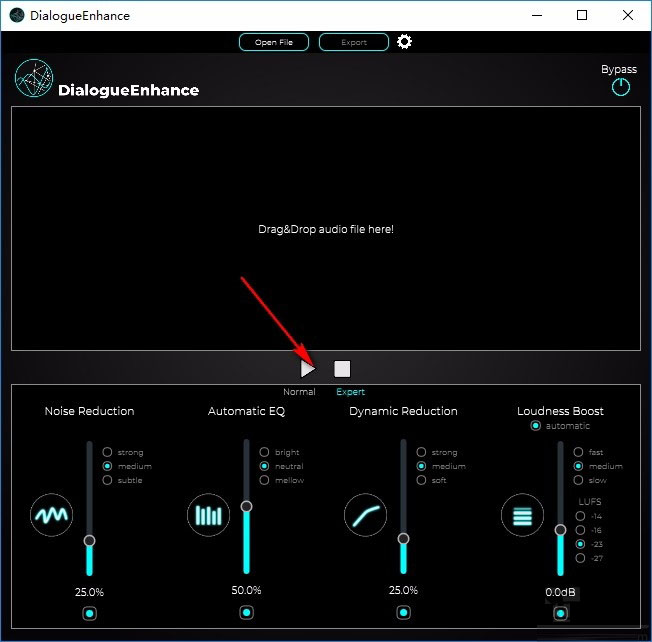Minimize the DialogueEnhance window
Screen dimensions: 652x642
pos(537,15)
